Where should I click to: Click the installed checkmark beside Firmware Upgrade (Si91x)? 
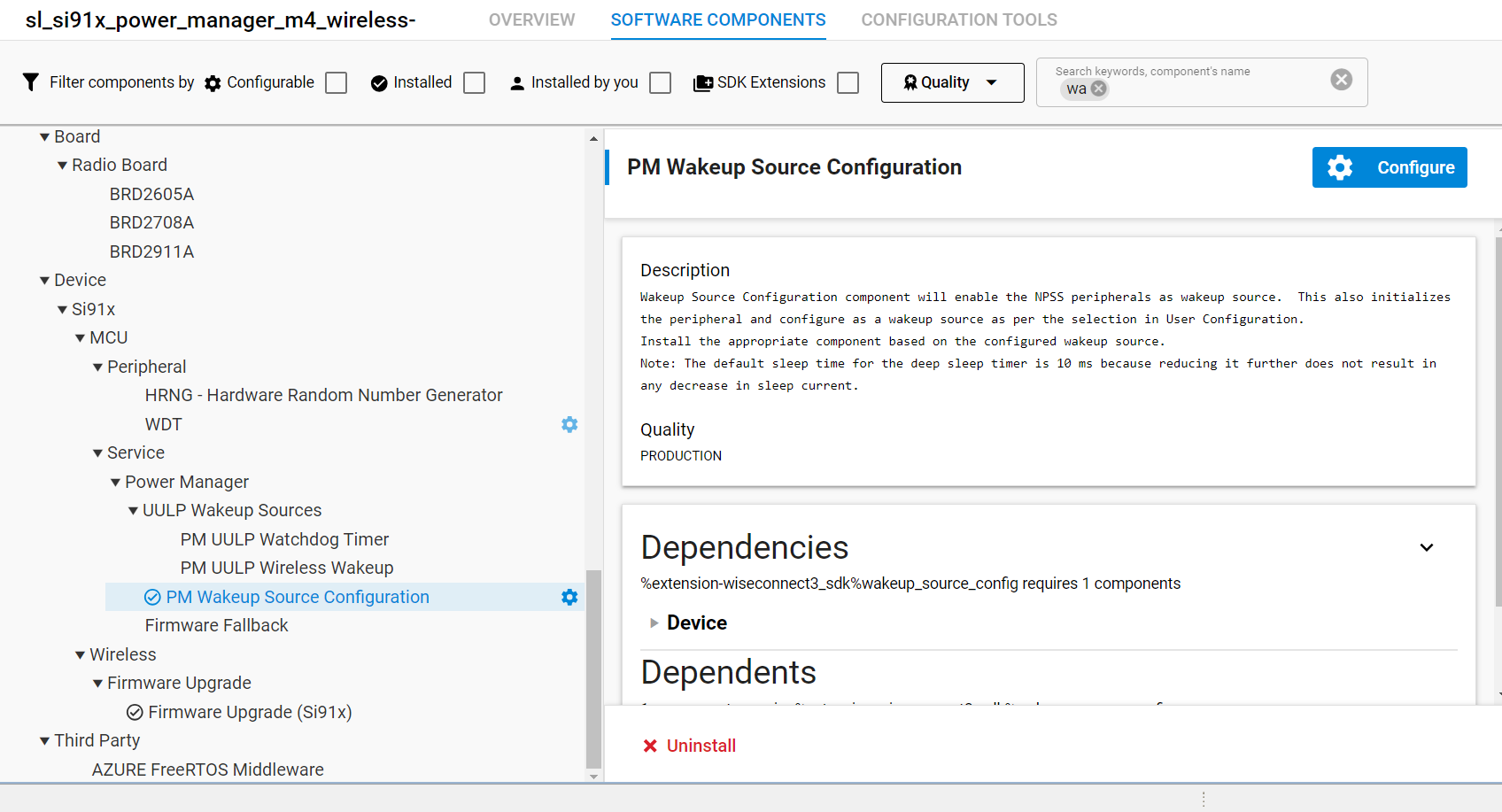click(135, 712)
